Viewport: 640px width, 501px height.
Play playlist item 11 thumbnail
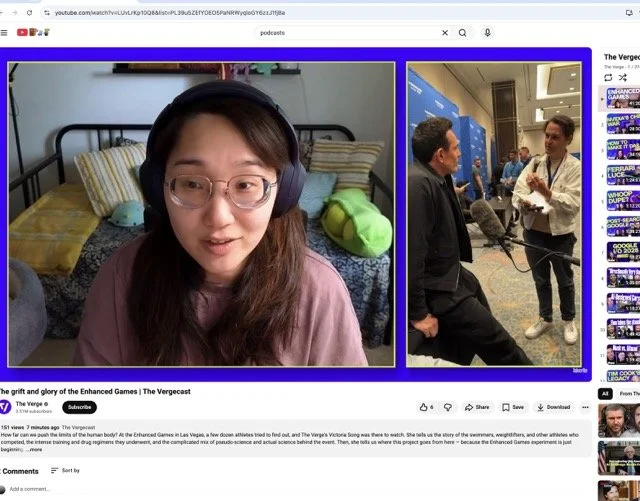[623, 354]
